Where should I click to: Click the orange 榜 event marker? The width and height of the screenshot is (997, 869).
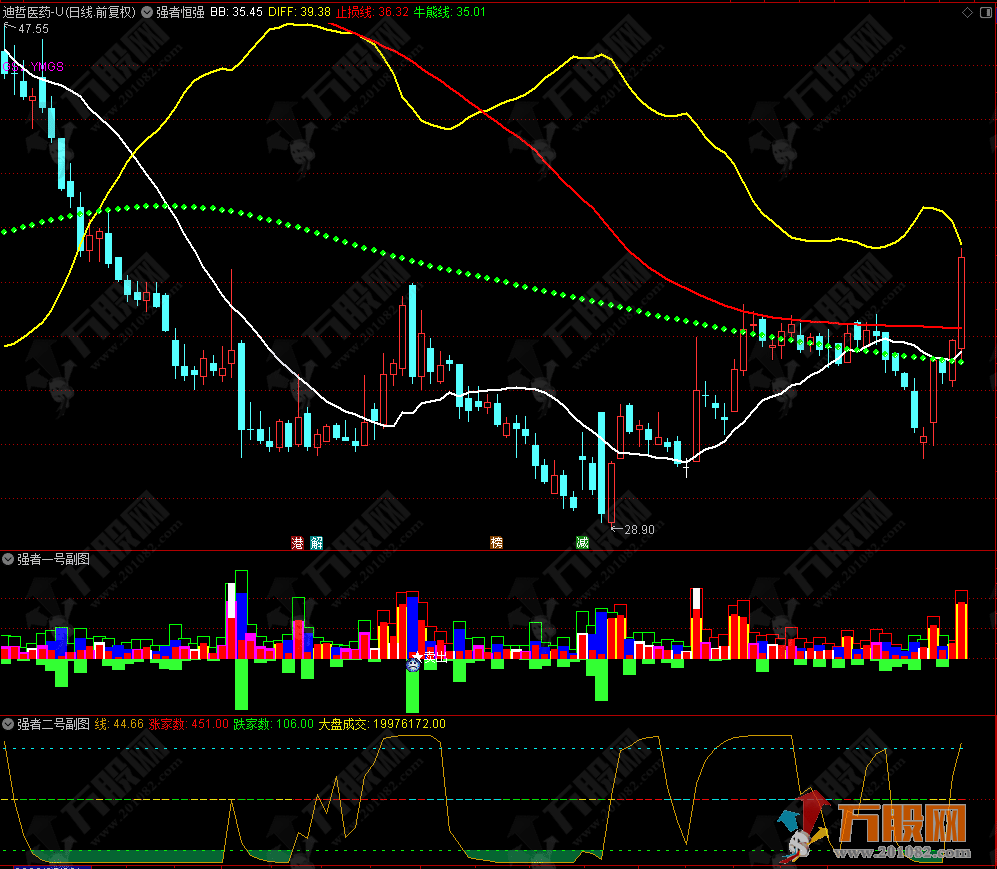point(497,542)
